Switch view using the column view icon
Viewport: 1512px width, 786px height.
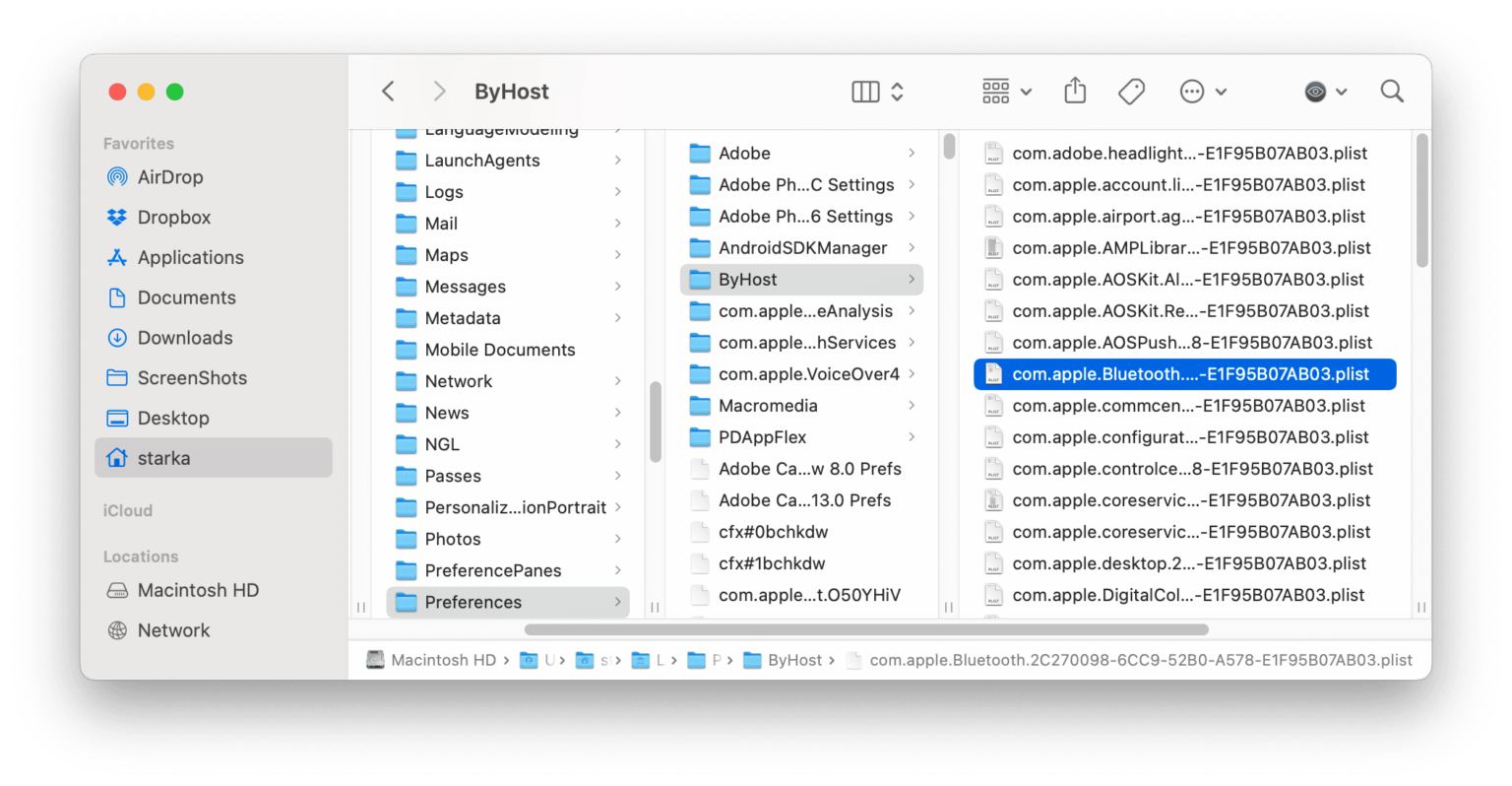pyautogui.click(x=865, y=92)
